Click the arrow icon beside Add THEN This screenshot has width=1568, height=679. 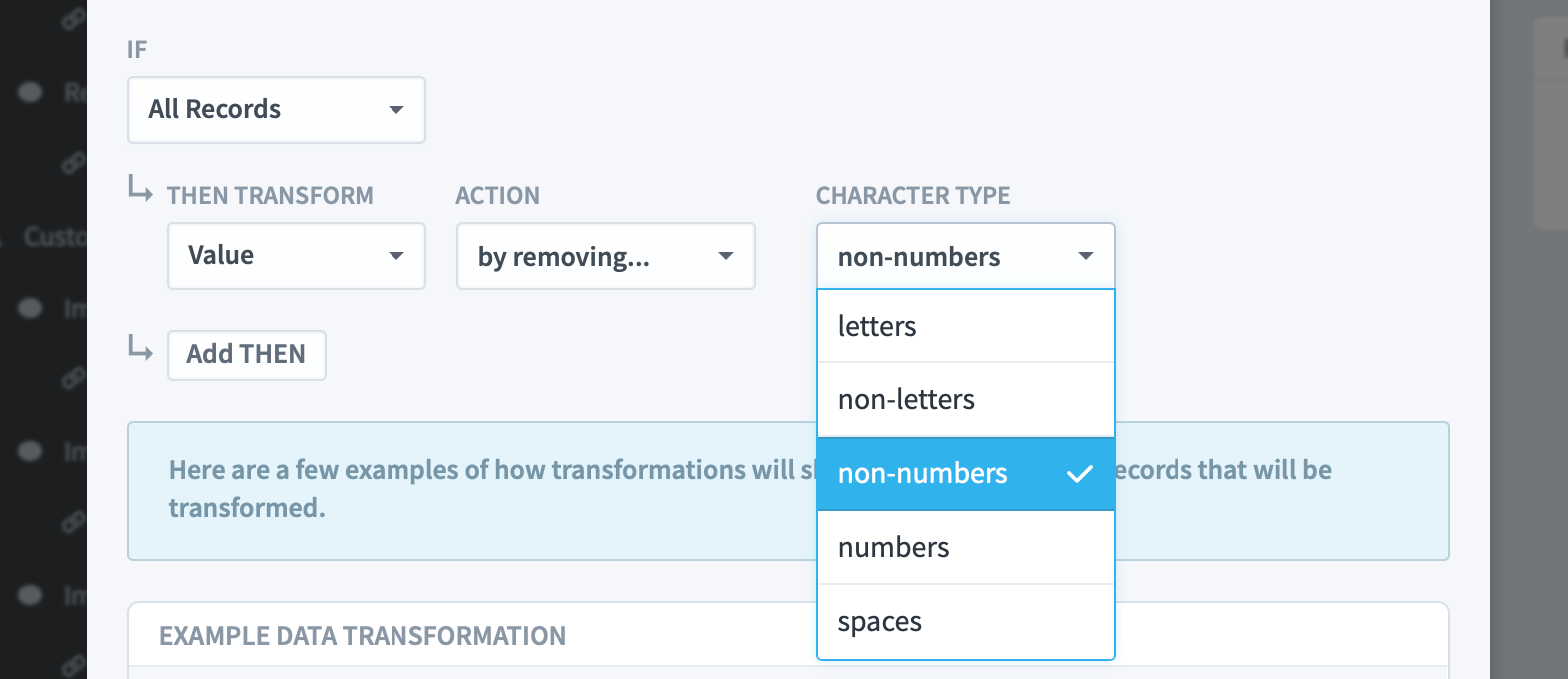[140, 347]
